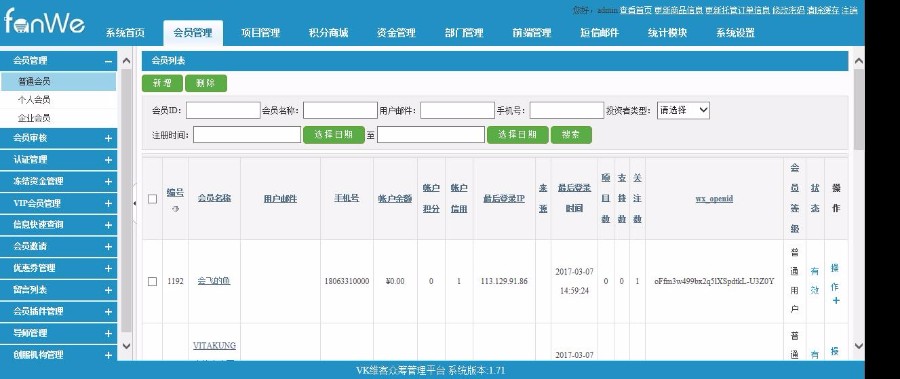This screenshot has width=900, height=379.
Task: Click the 更新商品信息 link
Action: pos(679,10)
